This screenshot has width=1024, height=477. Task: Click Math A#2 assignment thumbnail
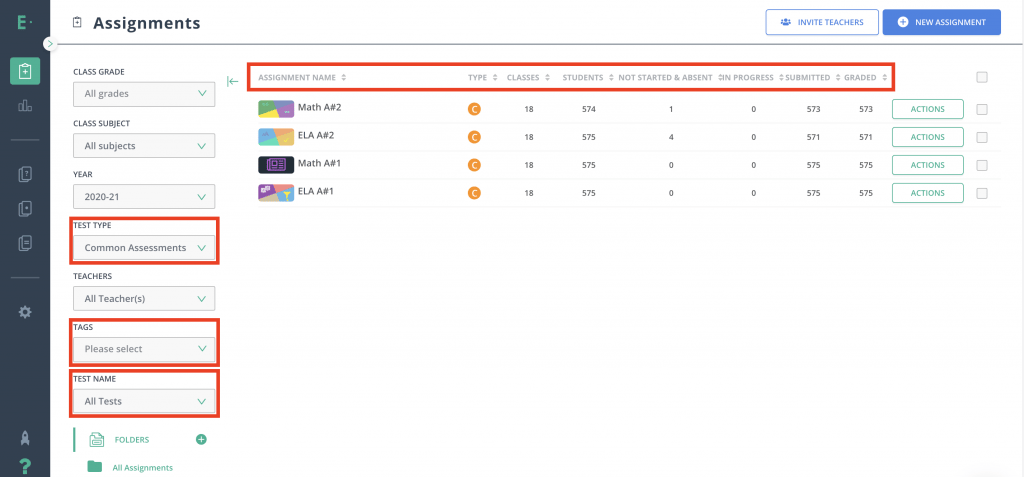(x=276, y=109)
